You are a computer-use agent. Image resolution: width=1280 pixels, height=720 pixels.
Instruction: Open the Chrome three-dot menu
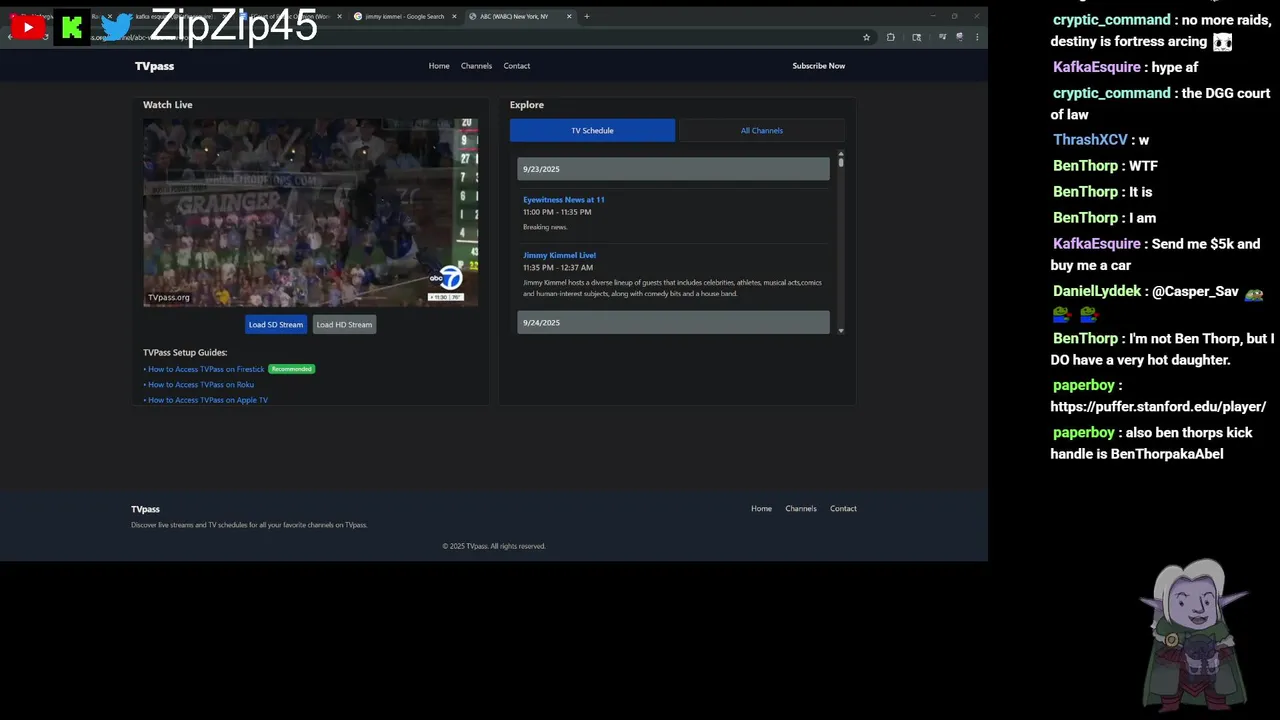[977, 37]
